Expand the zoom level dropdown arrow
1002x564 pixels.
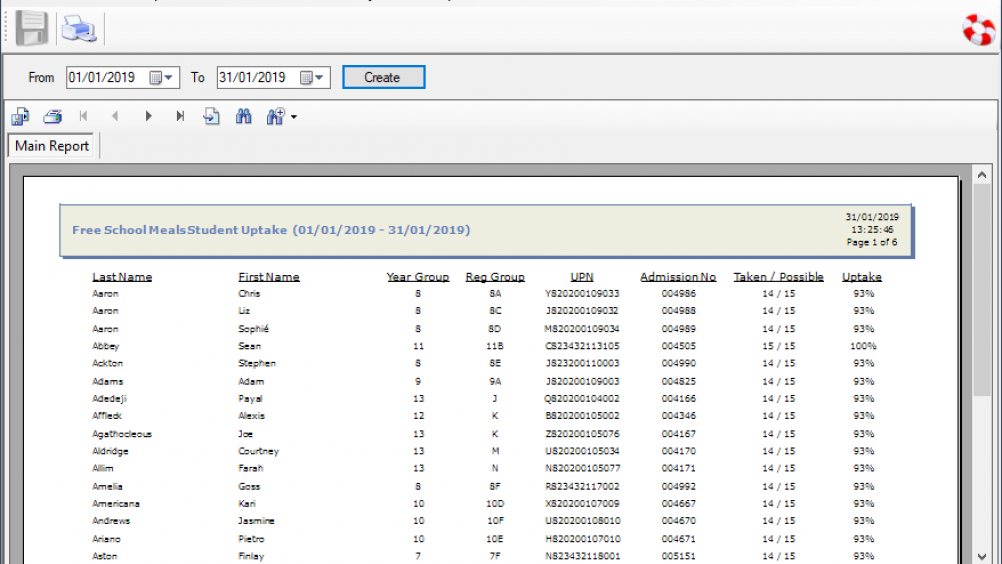click(x=294, y=118)
